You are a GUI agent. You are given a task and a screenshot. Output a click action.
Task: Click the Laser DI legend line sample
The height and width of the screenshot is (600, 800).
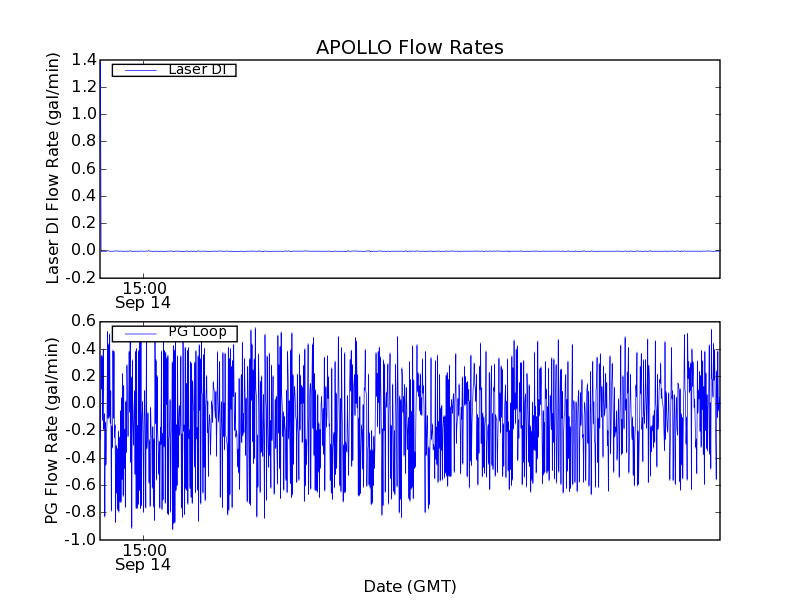138,70
